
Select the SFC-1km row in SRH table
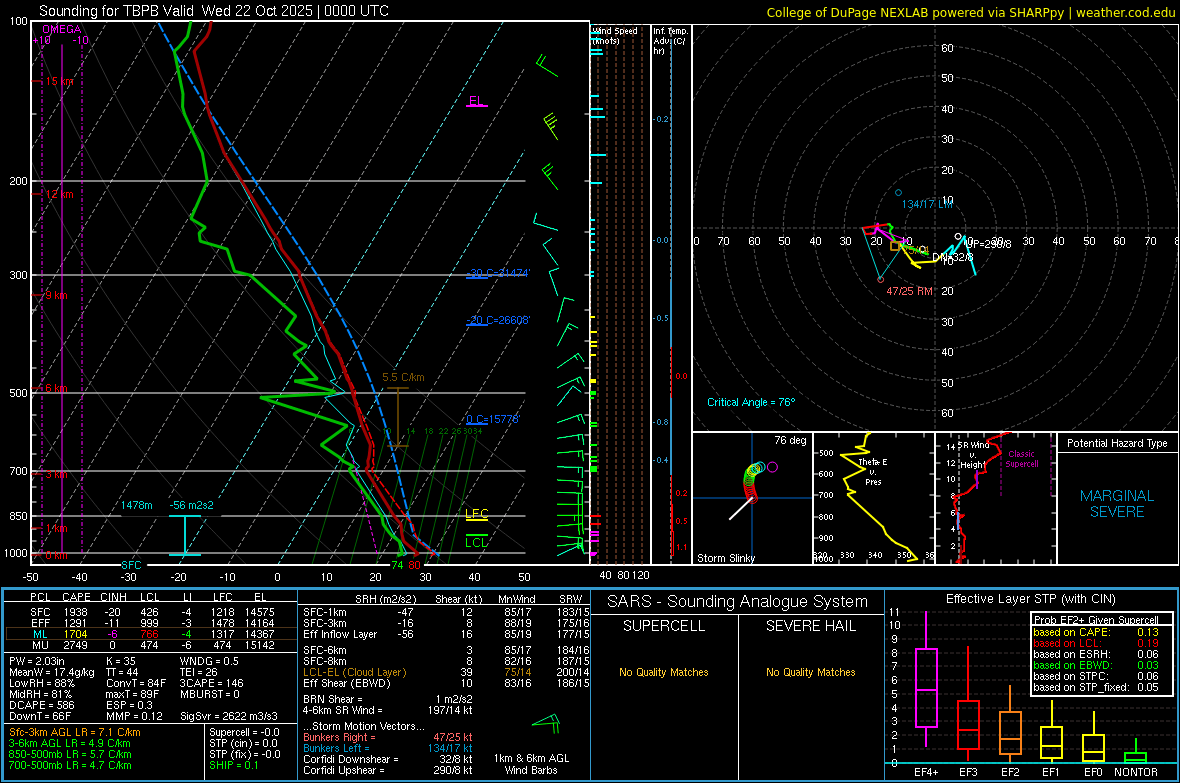(446, 612)
